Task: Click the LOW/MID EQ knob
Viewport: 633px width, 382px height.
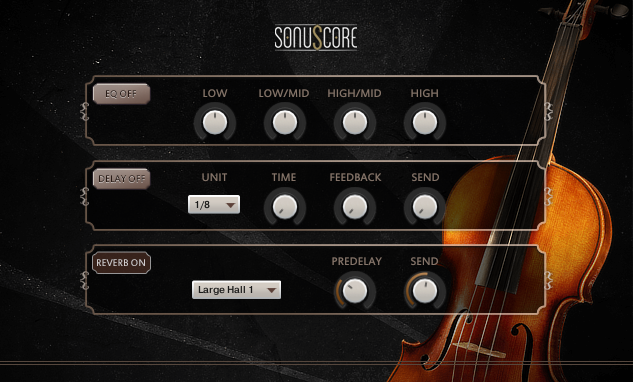Action: [x=285, y=122]
